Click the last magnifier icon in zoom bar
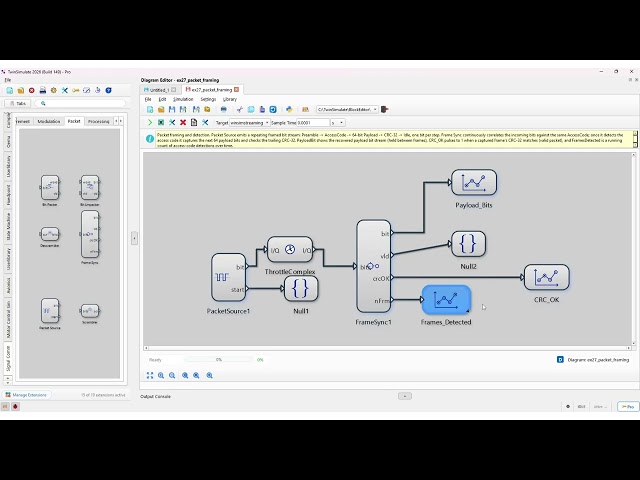The image size is (640, 480). (x=209, y=376)
